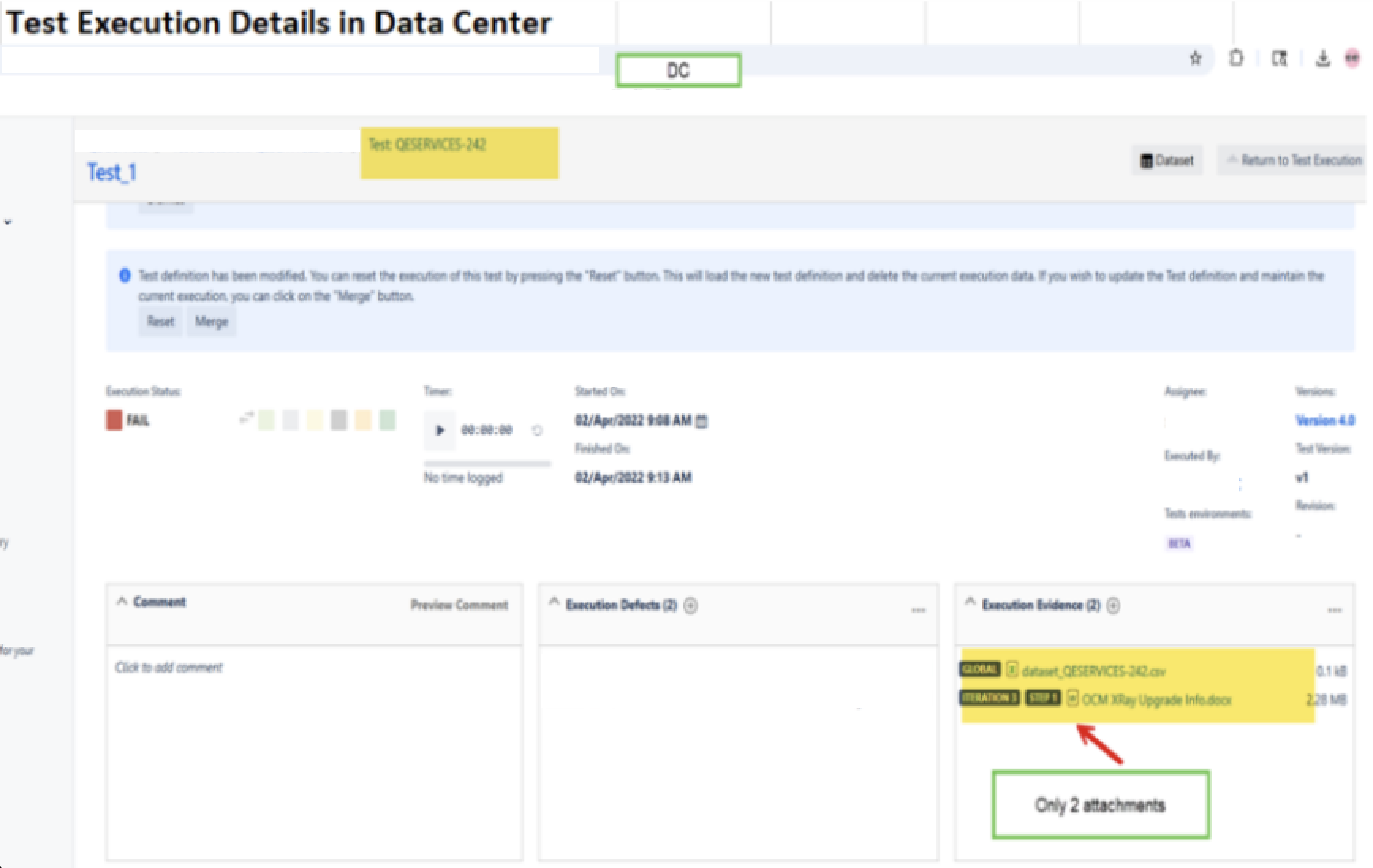Open Execution Evidence more options menu
The height and width of the screenshot is (868, 1373).
(1334, 610)
